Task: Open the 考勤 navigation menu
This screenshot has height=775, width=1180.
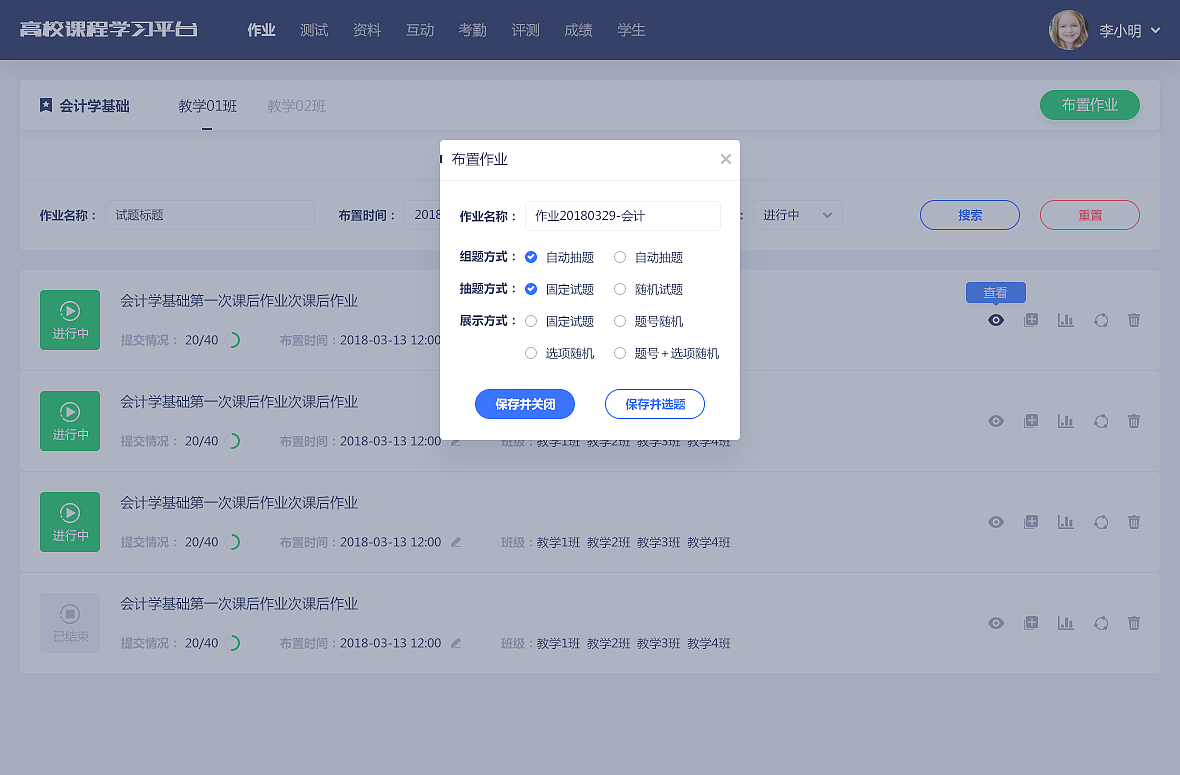Action: tap(473, 30)
